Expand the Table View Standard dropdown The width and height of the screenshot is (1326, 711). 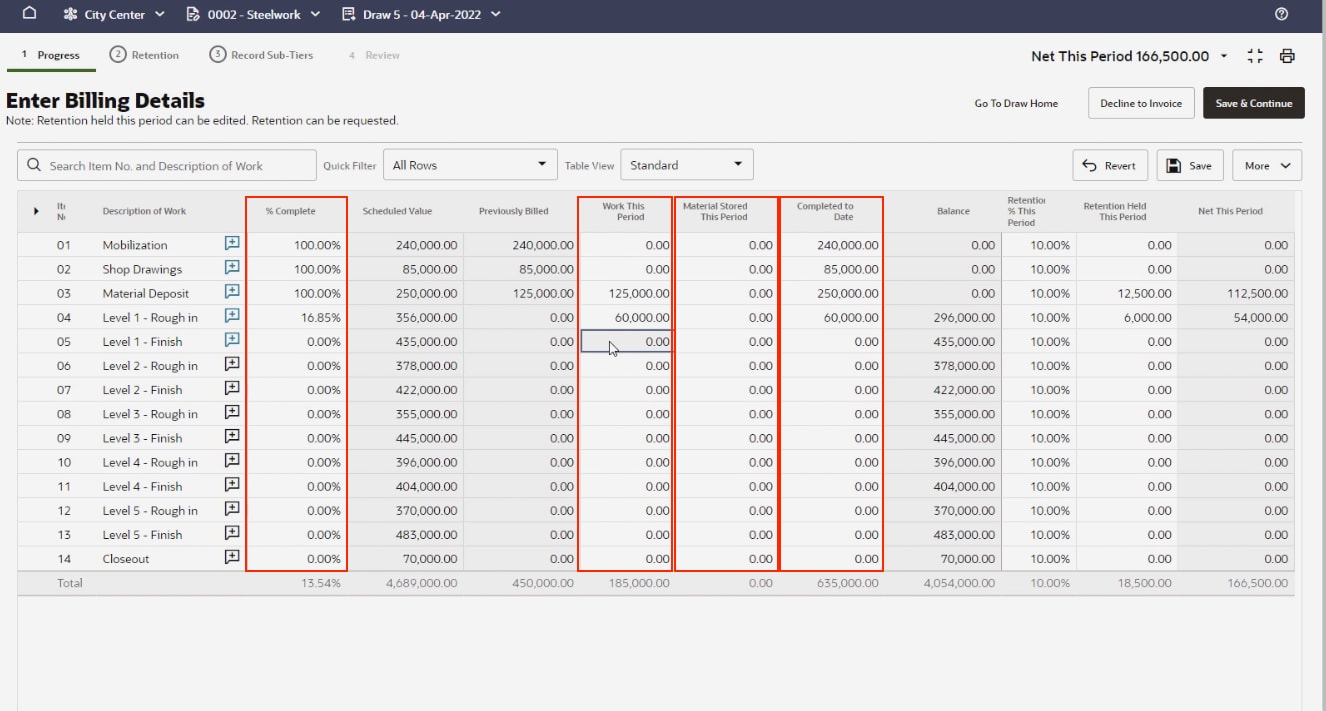(686, 165)
